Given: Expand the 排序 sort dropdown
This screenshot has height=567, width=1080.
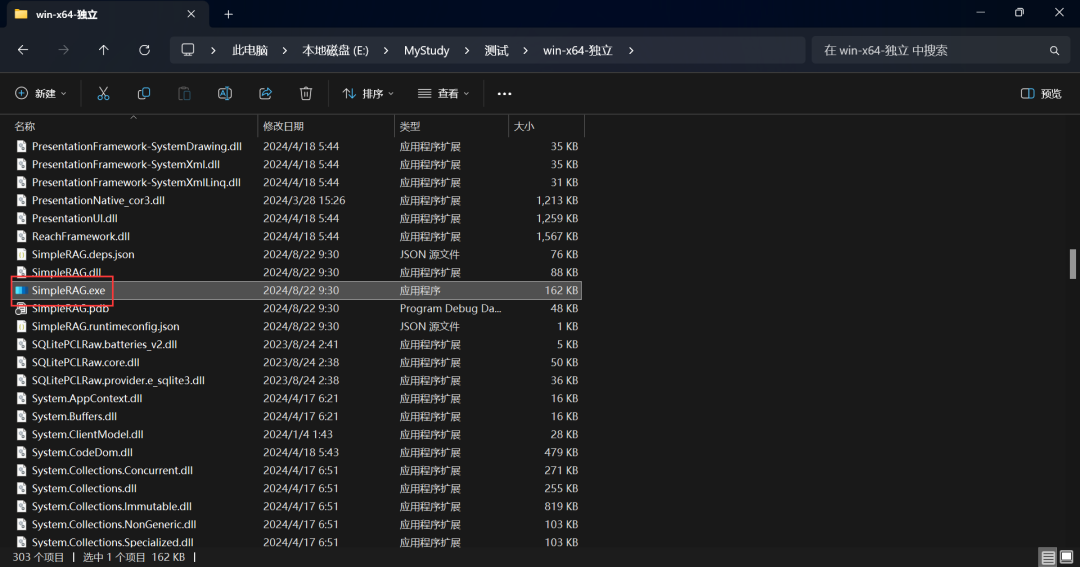Looking at the screenshot, I should (x=368, y=93).
